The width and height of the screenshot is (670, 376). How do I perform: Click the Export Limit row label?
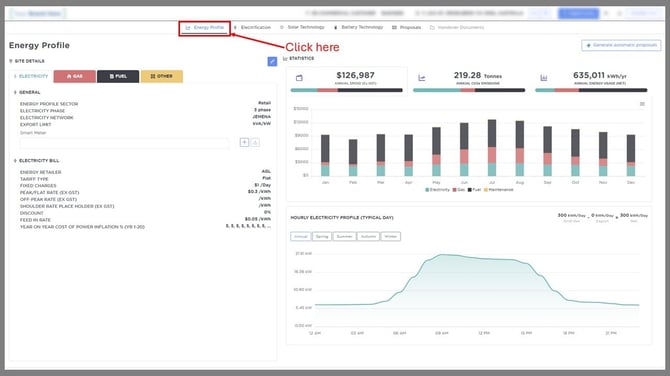35,124
